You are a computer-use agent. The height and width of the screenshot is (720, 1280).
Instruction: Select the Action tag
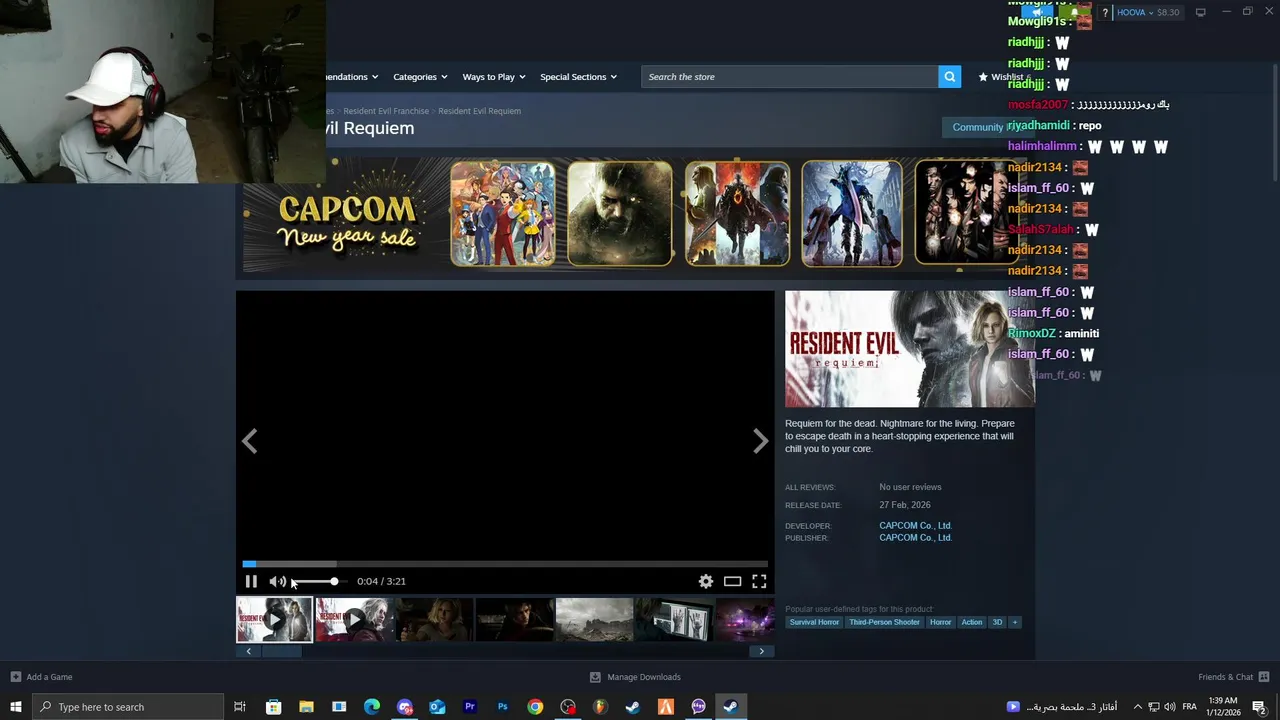tap(972, 622)
